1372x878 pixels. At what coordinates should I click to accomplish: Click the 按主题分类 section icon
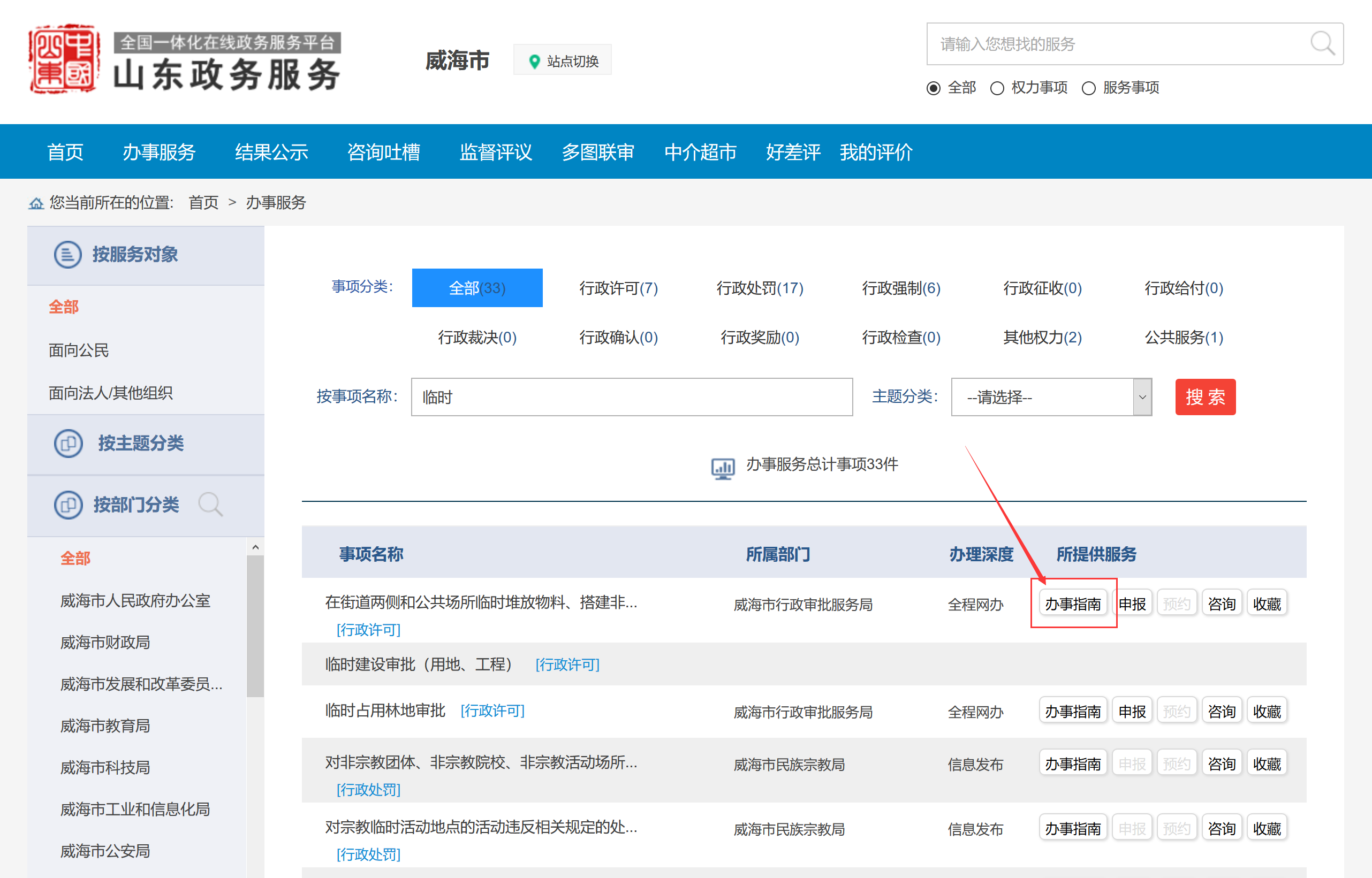click(x=68, y=443)
